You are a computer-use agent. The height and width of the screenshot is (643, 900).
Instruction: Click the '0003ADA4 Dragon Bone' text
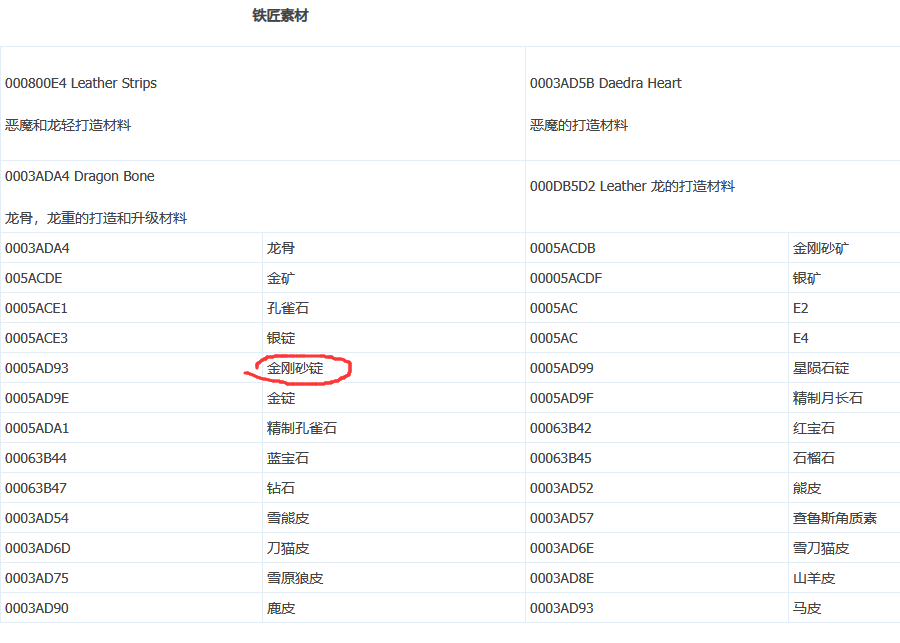coord(80,176)
